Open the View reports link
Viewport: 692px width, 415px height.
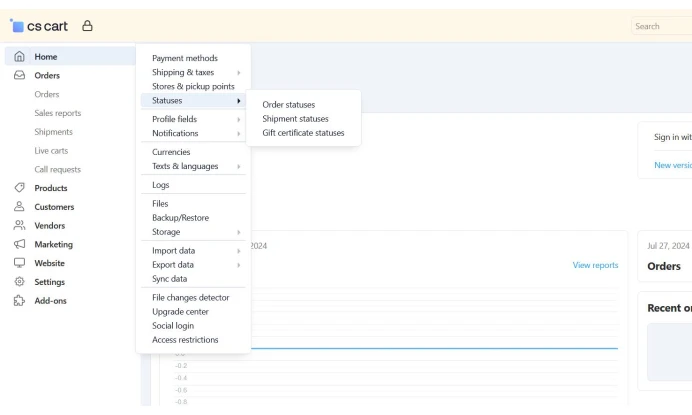pyautogui.click(x=595, y=265)
